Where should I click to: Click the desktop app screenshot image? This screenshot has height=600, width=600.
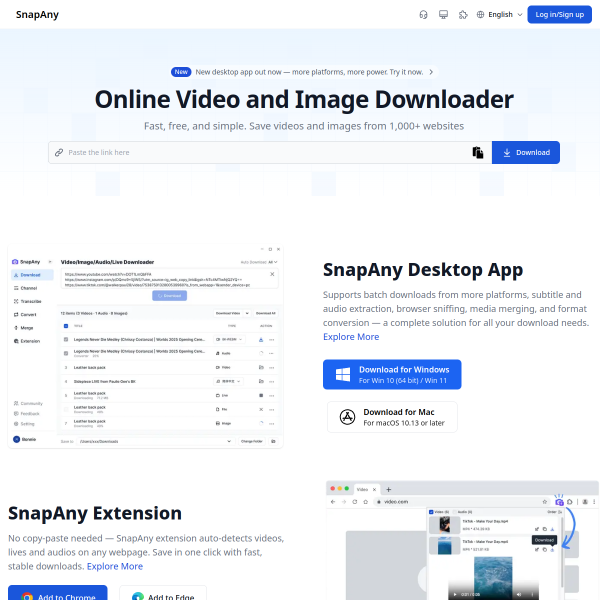click(145, 346)
